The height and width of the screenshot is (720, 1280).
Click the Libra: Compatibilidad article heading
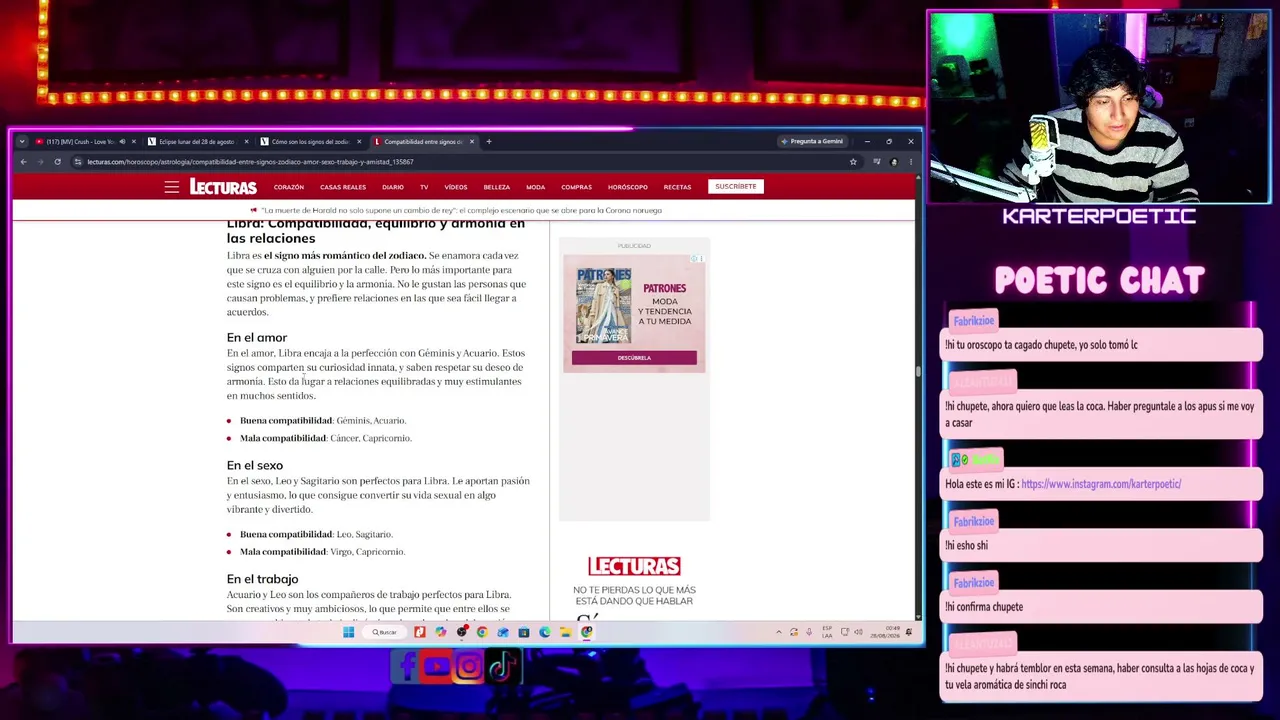(376, 231)
